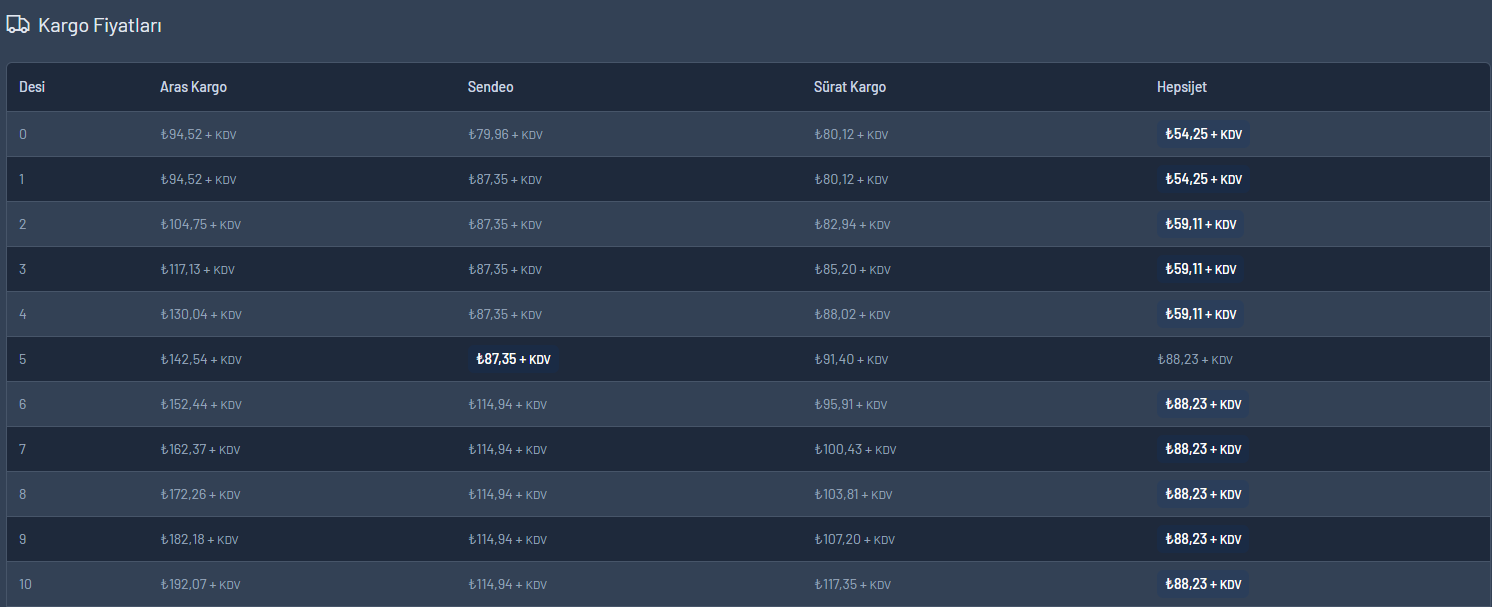Screen dimensions: 1492x607
Task: Click Sendeo ₺114,94 price for desi 10
Action: click(507, 584)
